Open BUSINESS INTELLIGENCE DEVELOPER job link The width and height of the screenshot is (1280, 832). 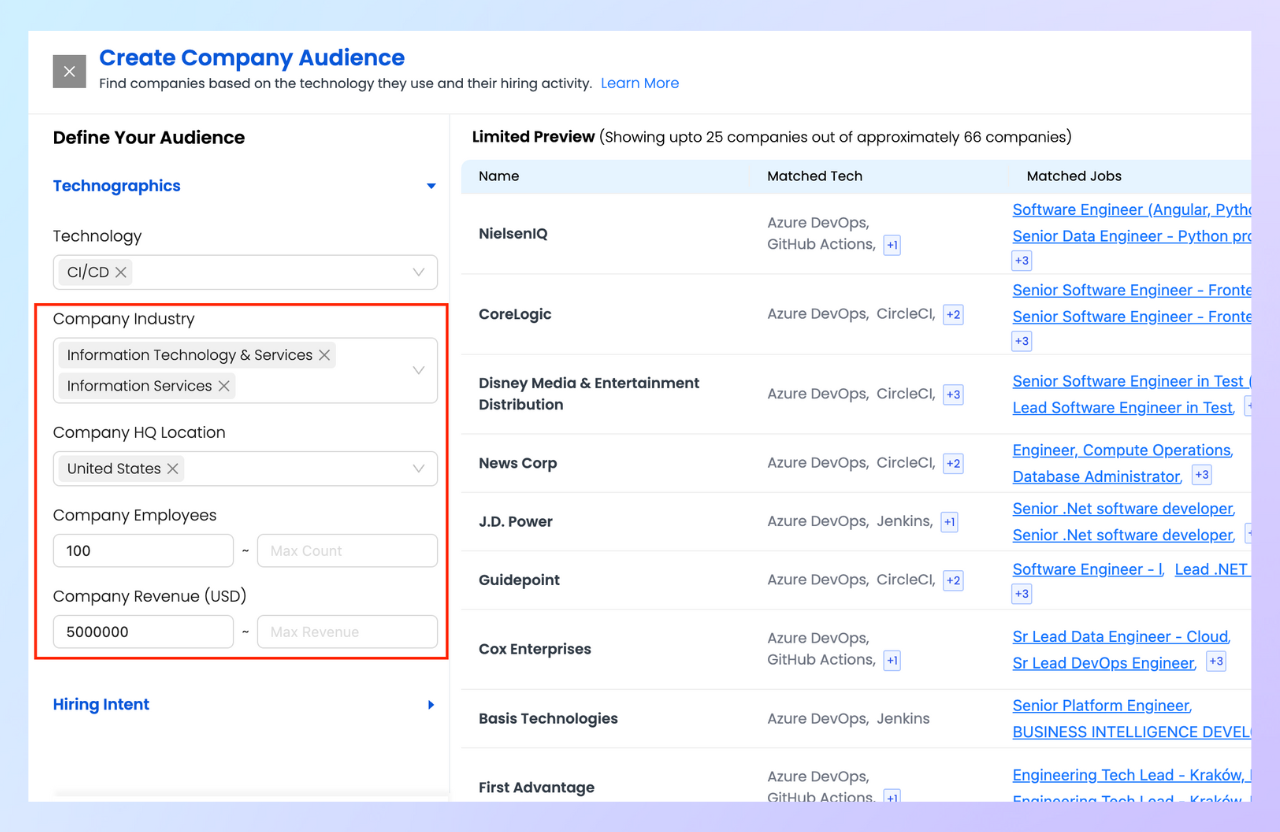pos(1131,732)
